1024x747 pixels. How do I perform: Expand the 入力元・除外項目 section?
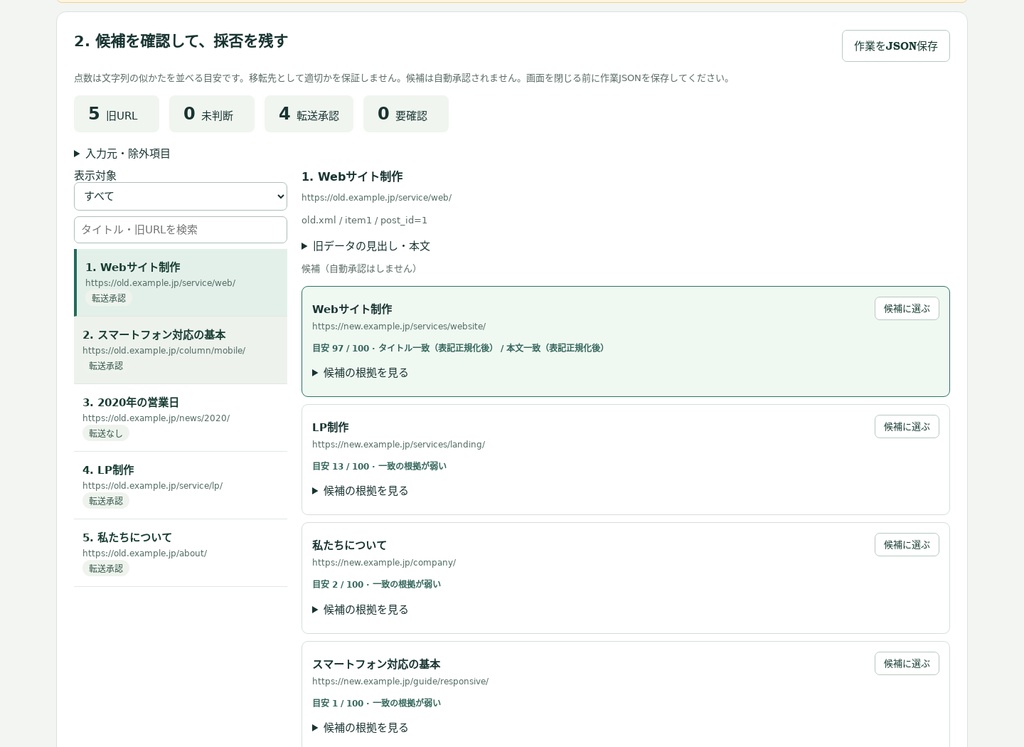[x=122, y=153]
